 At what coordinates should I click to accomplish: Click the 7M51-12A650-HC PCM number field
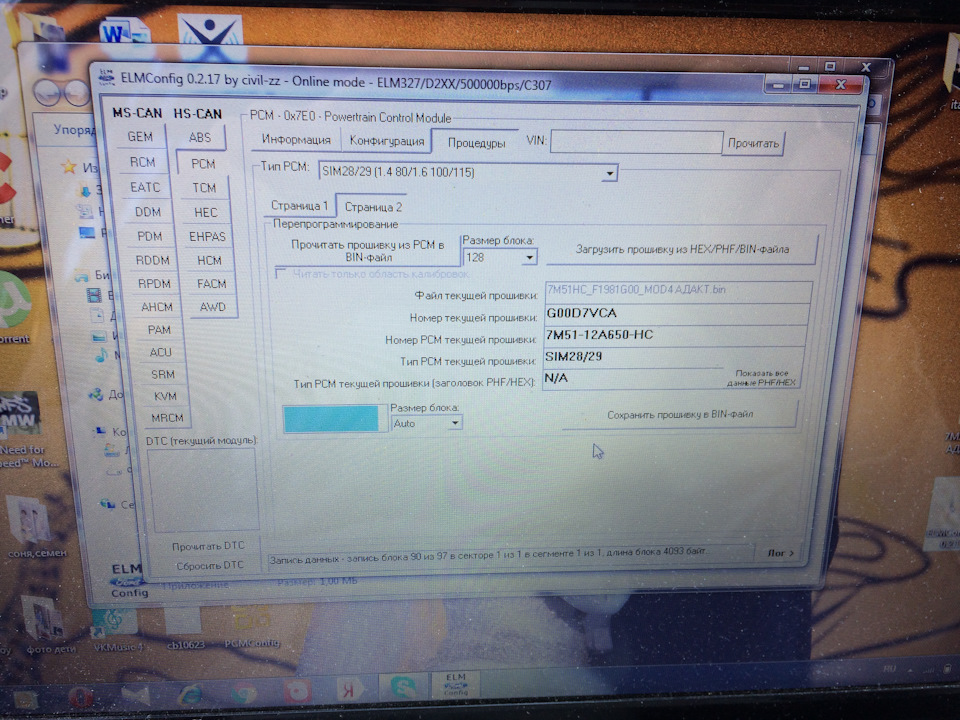point(673,336)
